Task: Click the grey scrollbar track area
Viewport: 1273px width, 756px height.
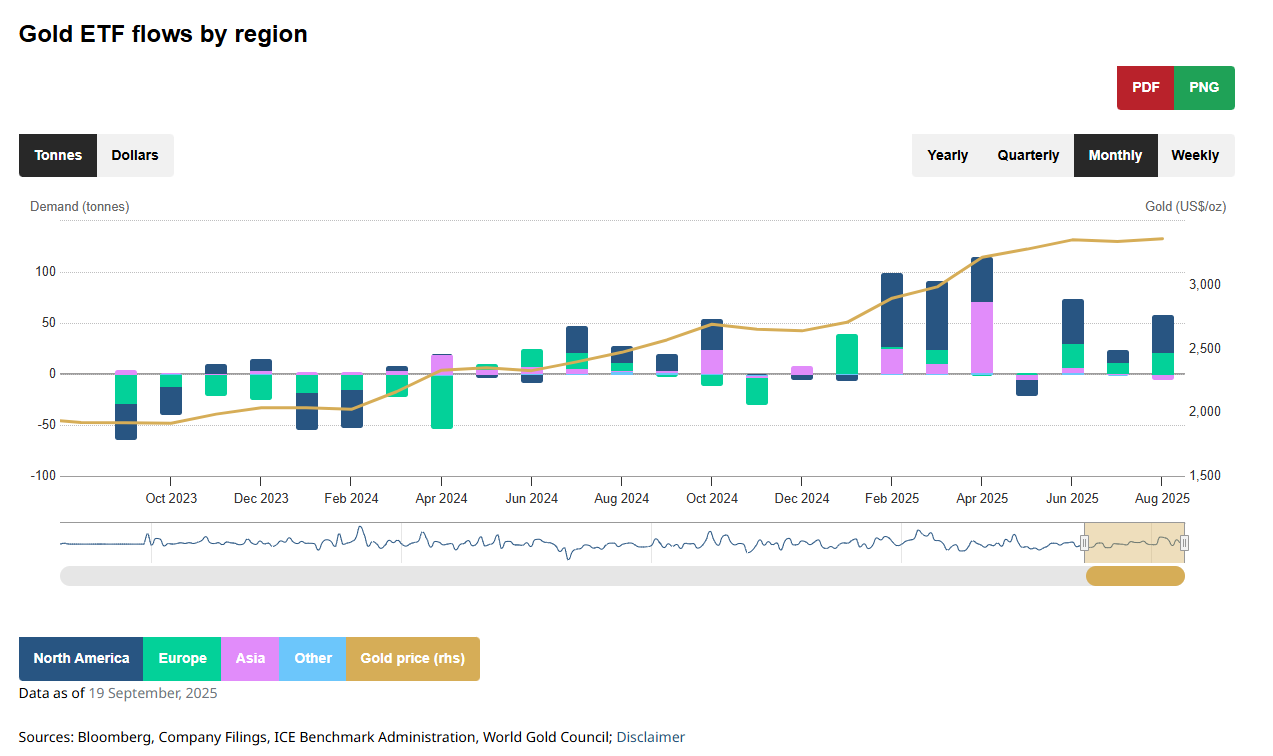Action: tap(570, 576)
